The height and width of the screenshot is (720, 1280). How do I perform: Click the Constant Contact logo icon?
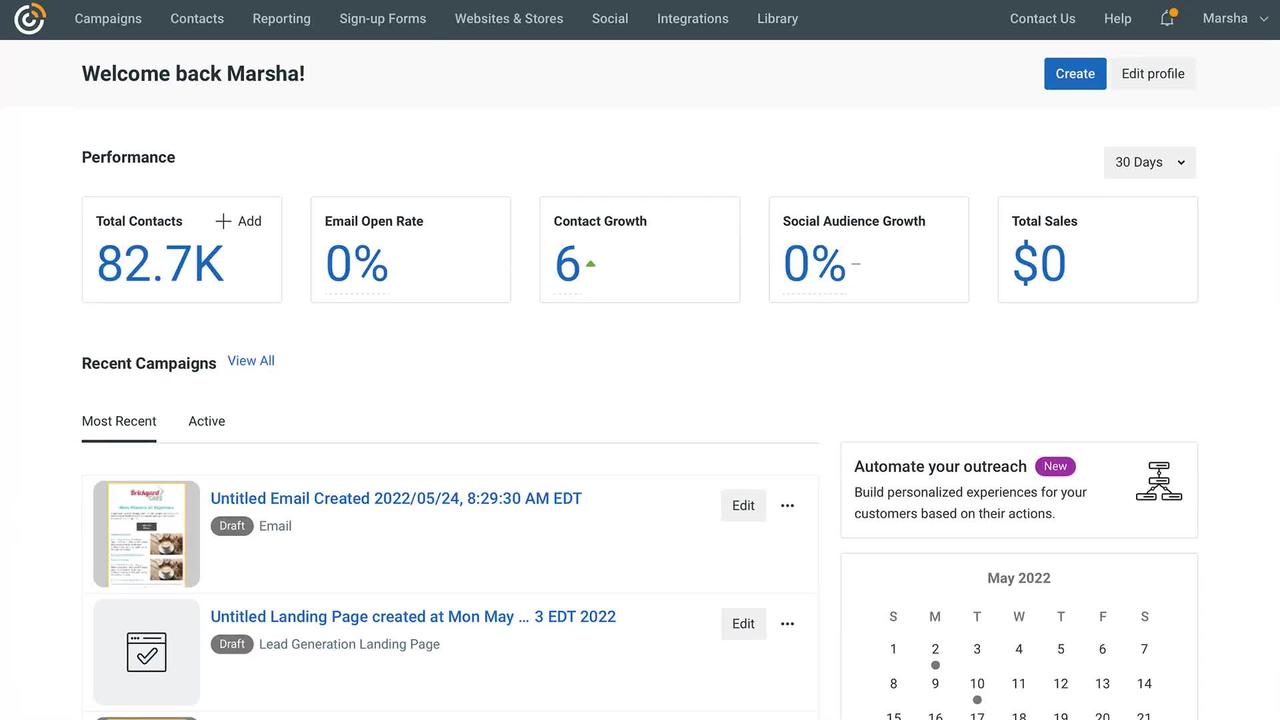[x=29, y=19]
